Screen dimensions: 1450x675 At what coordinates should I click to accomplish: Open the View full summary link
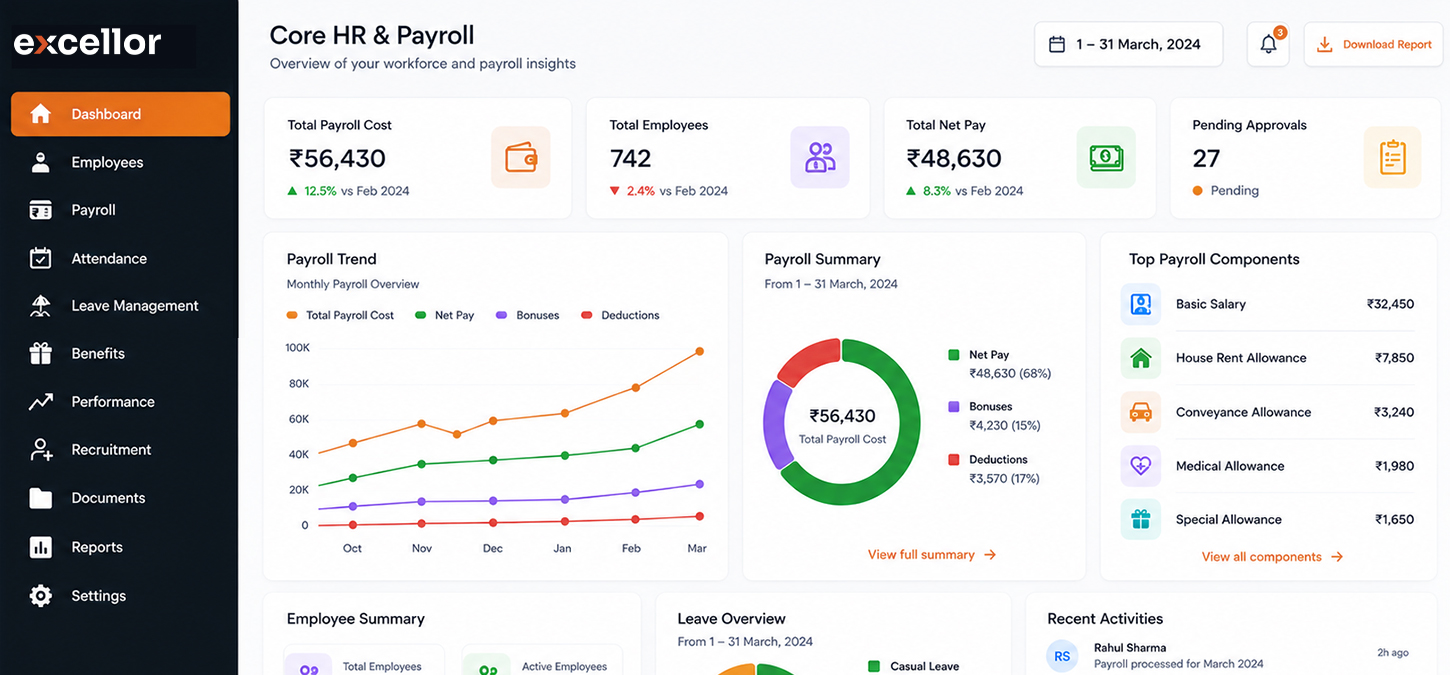coord(932,554)
